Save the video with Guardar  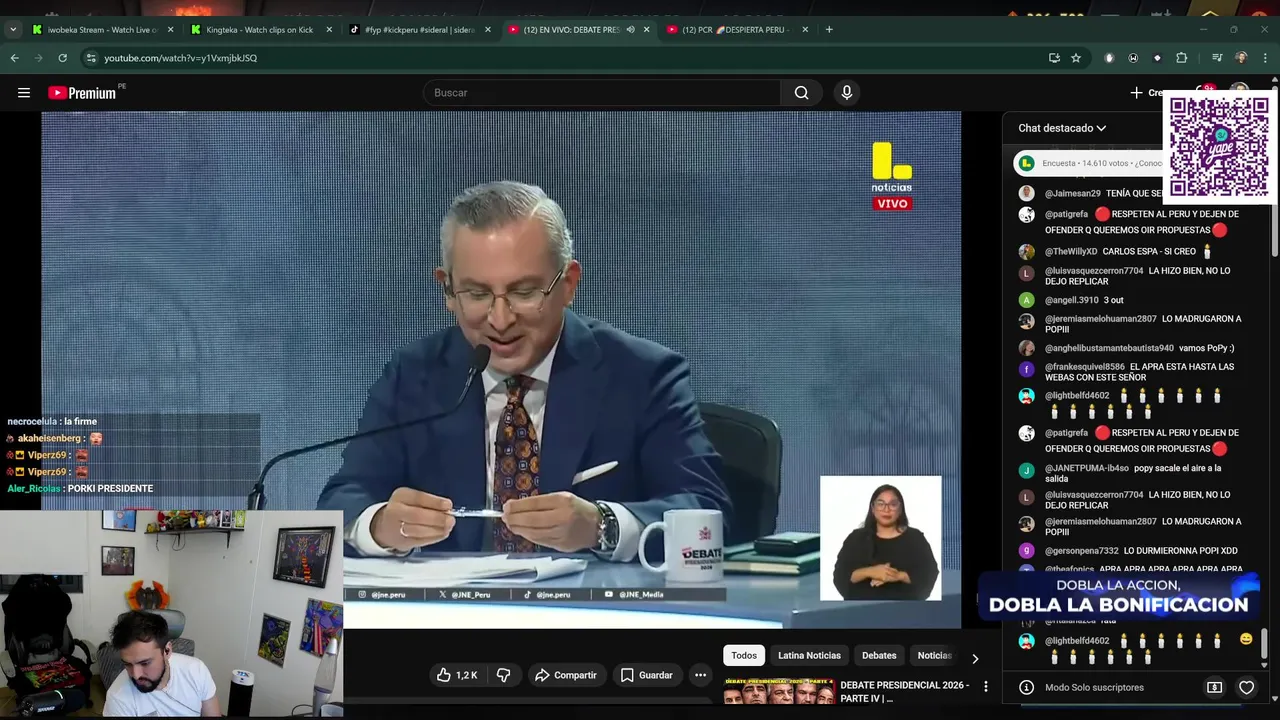[646, 675]
